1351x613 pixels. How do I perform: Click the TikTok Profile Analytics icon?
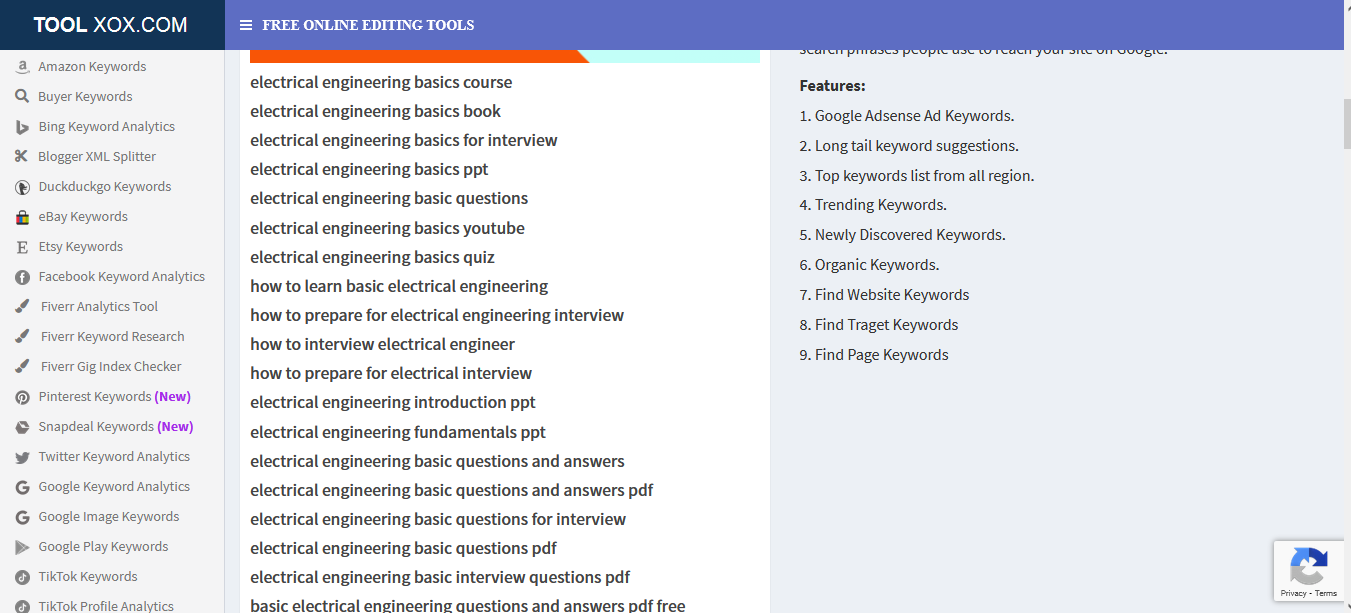coord(22,606)
